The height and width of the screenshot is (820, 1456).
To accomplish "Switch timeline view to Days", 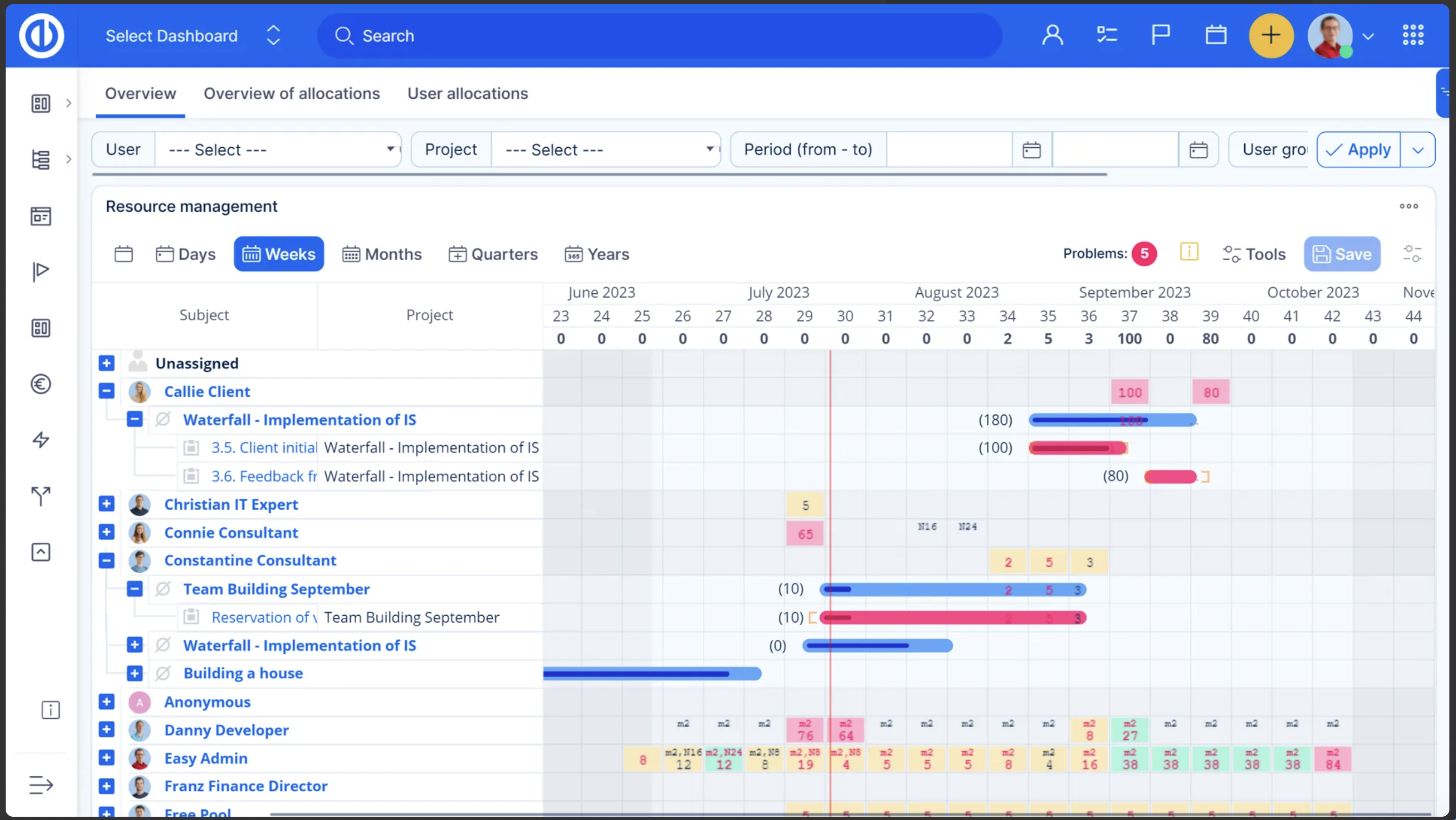I will tap(185, 254).
